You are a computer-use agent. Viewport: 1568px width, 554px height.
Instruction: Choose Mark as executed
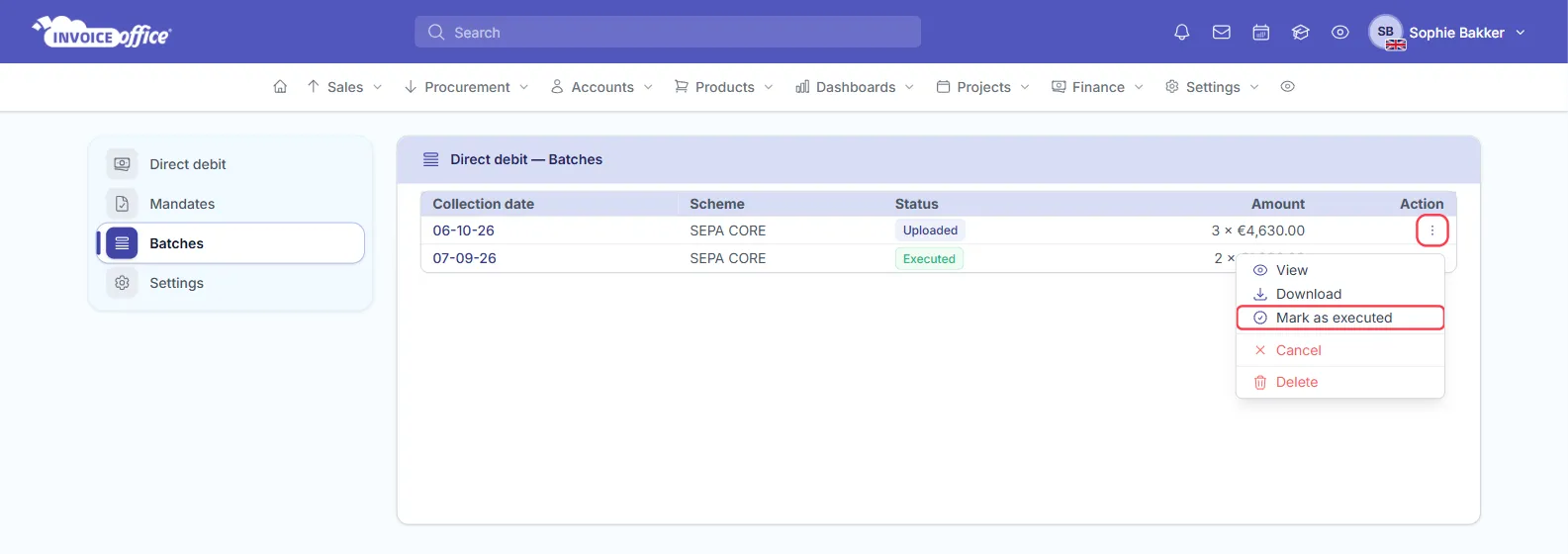point(1340,318)
